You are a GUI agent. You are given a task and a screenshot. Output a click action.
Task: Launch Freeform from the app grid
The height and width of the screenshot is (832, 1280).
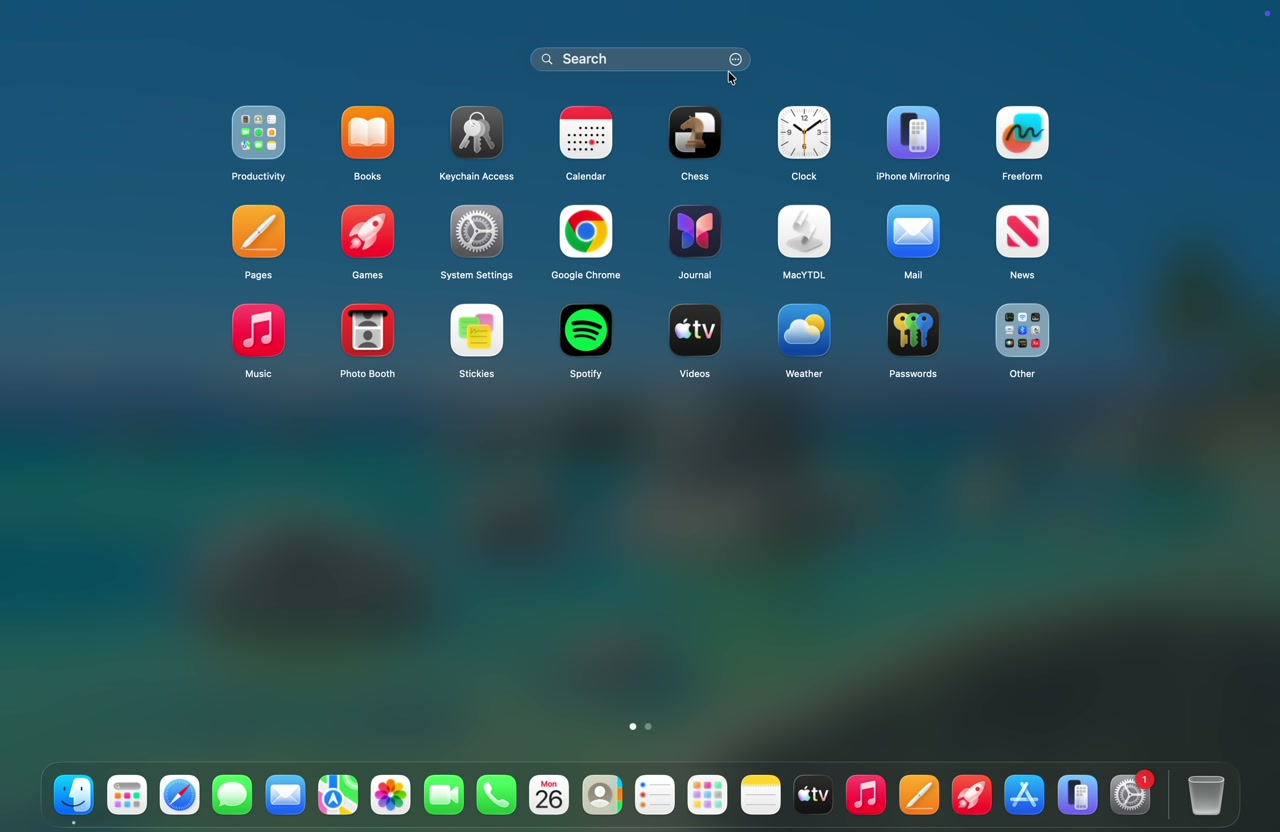pos(1022,133)
